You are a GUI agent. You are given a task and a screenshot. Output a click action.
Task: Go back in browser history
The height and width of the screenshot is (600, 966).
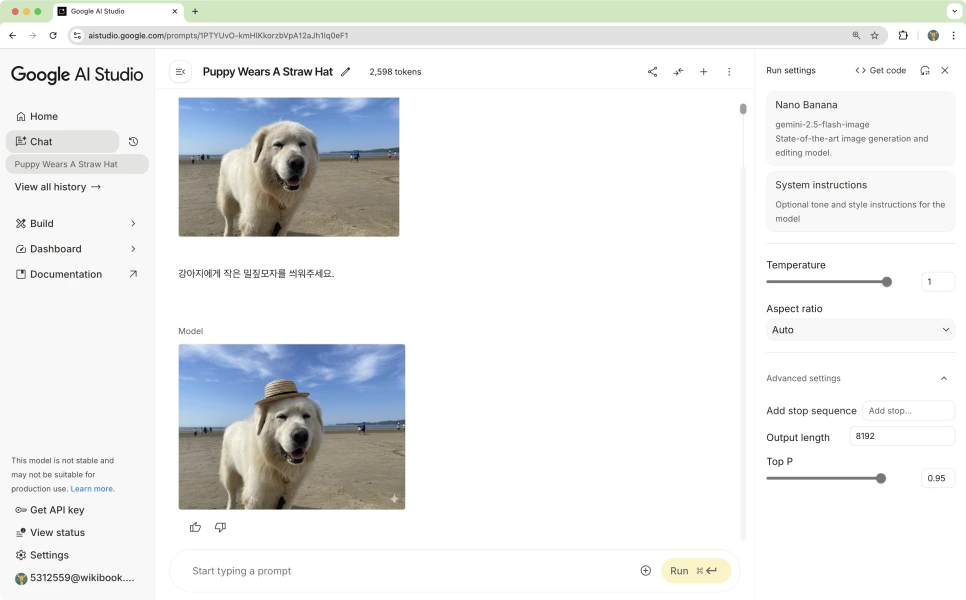[12, 36]
